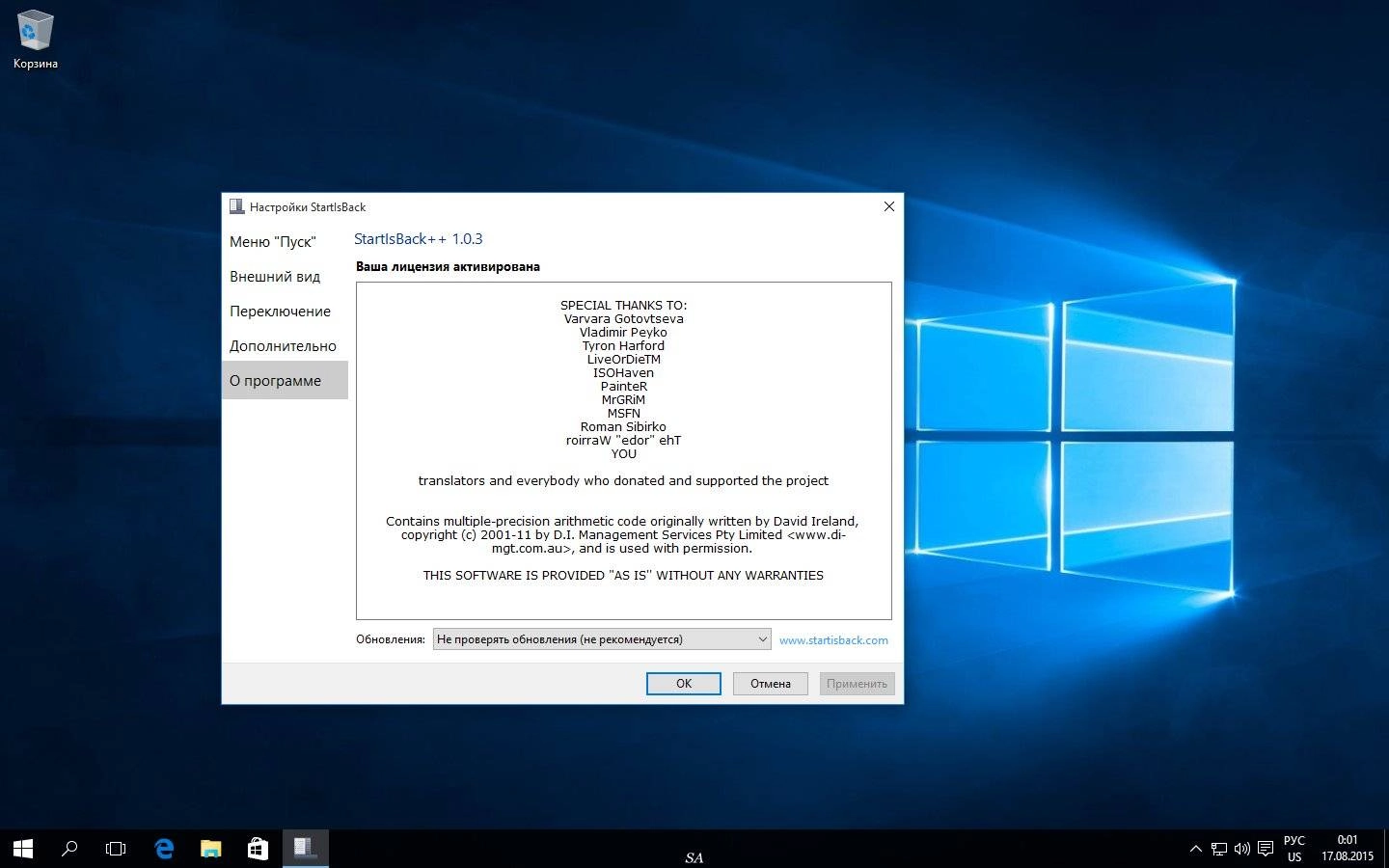Click the name Vladimir Peyko
1389x868 pixels.
point(623,332)
